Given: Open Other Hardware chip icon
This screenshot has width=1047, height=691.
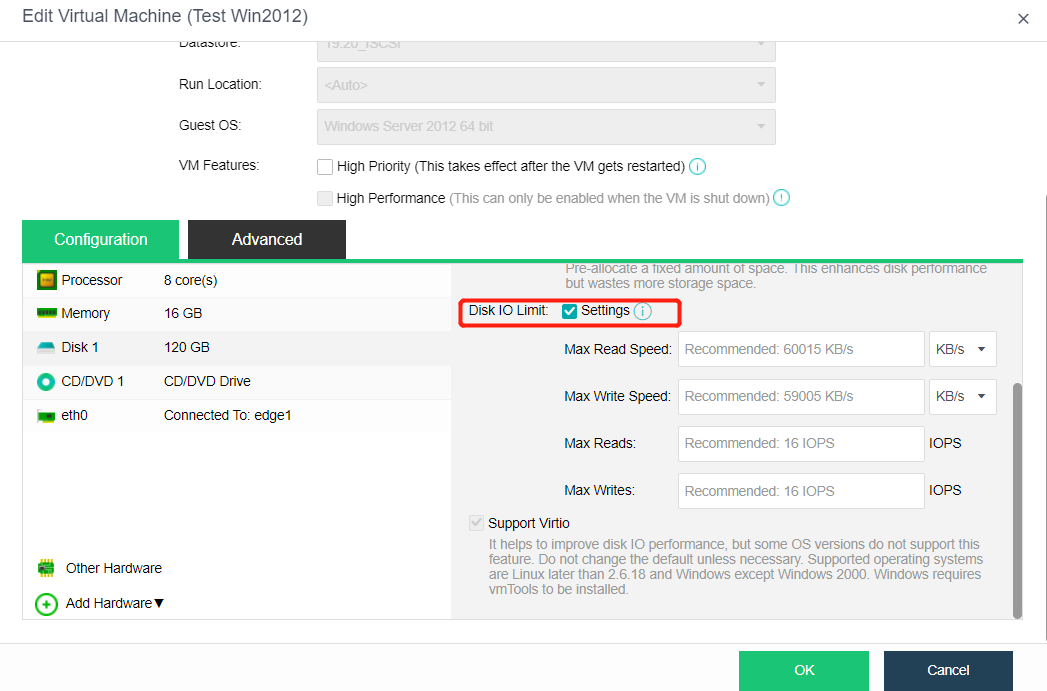Looking at the screenshot, I should point(46,568).
